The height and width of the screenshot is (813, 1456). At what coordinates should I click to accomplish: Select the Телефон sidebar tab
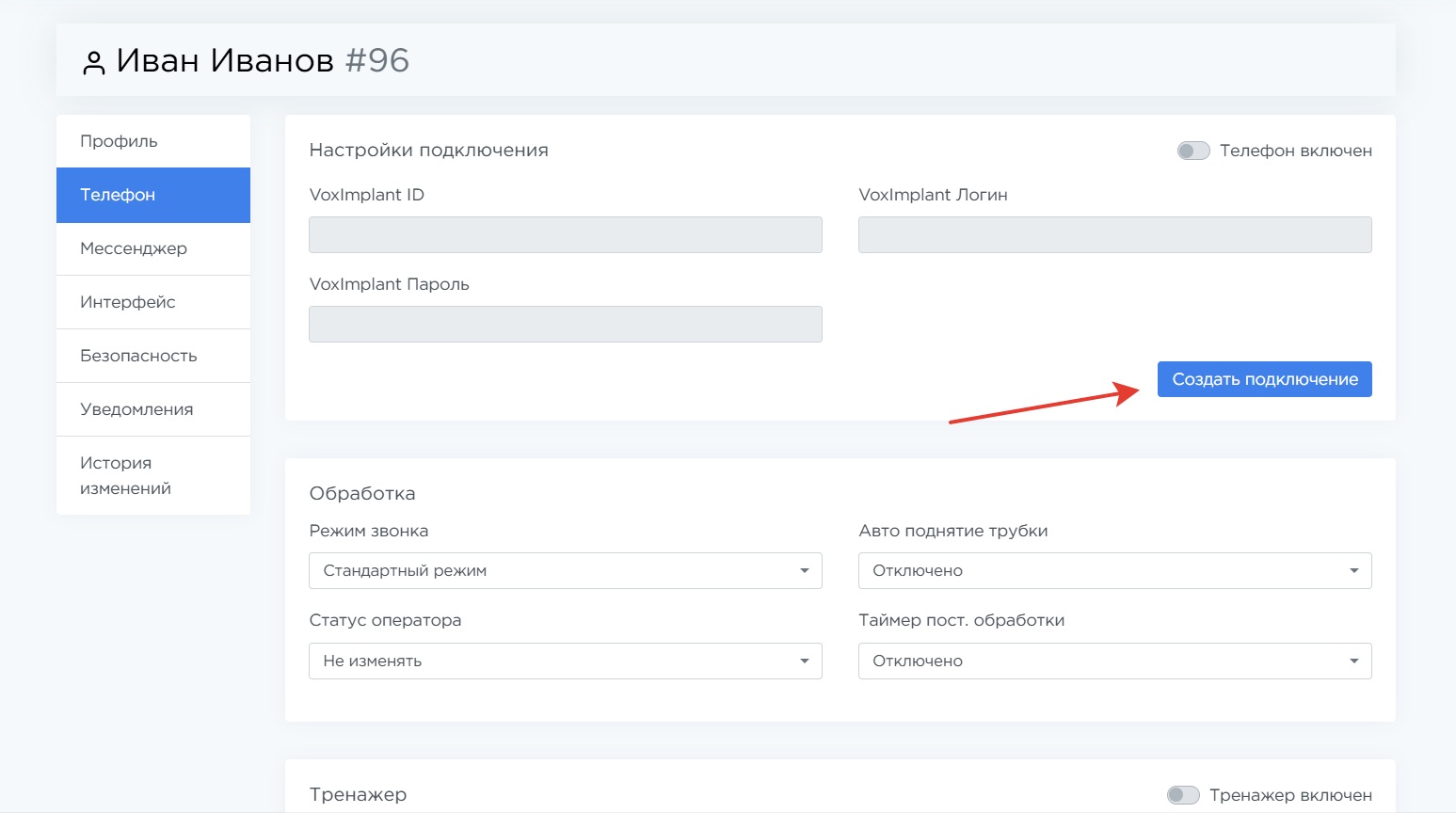[x=153, y=195]
